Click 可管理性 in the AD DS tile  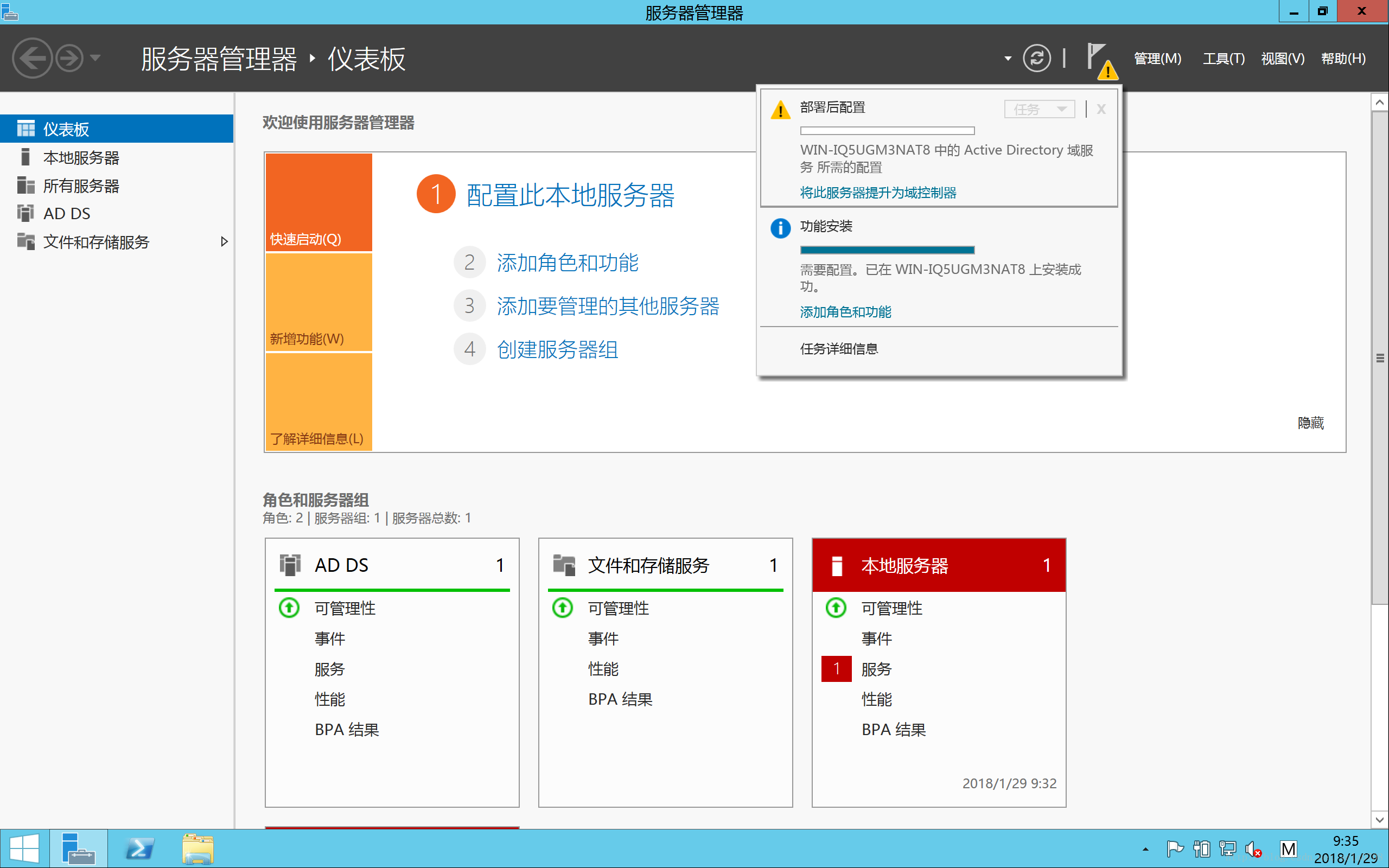point(345,608)
